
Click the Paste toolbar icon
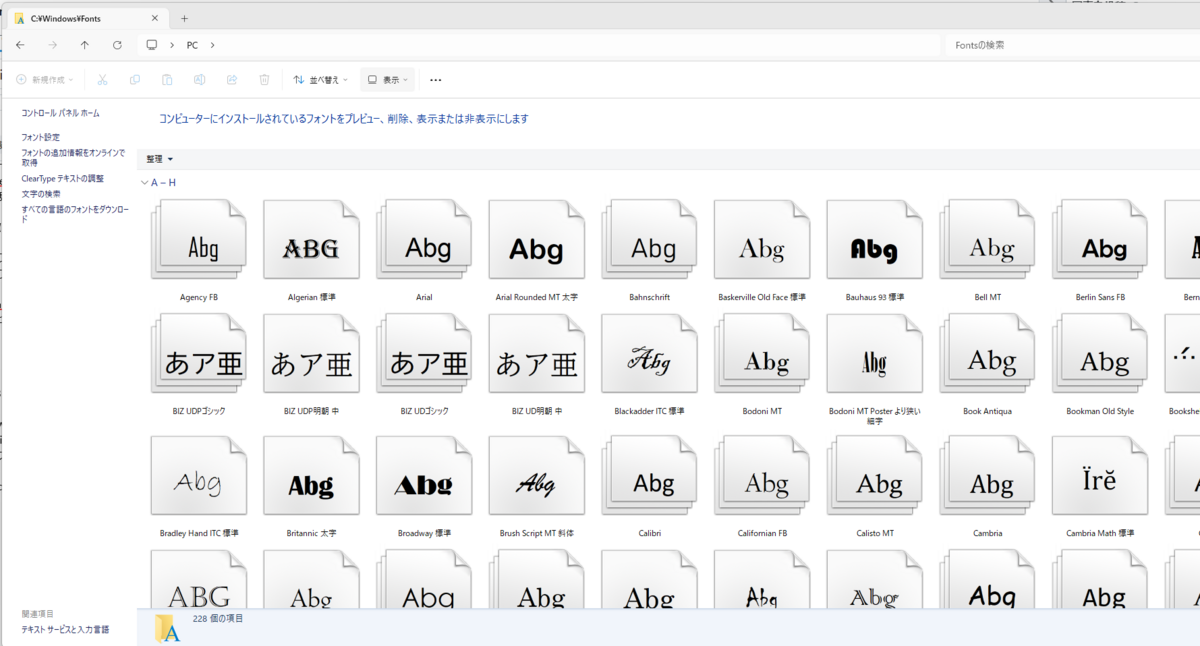coord(167,80)
